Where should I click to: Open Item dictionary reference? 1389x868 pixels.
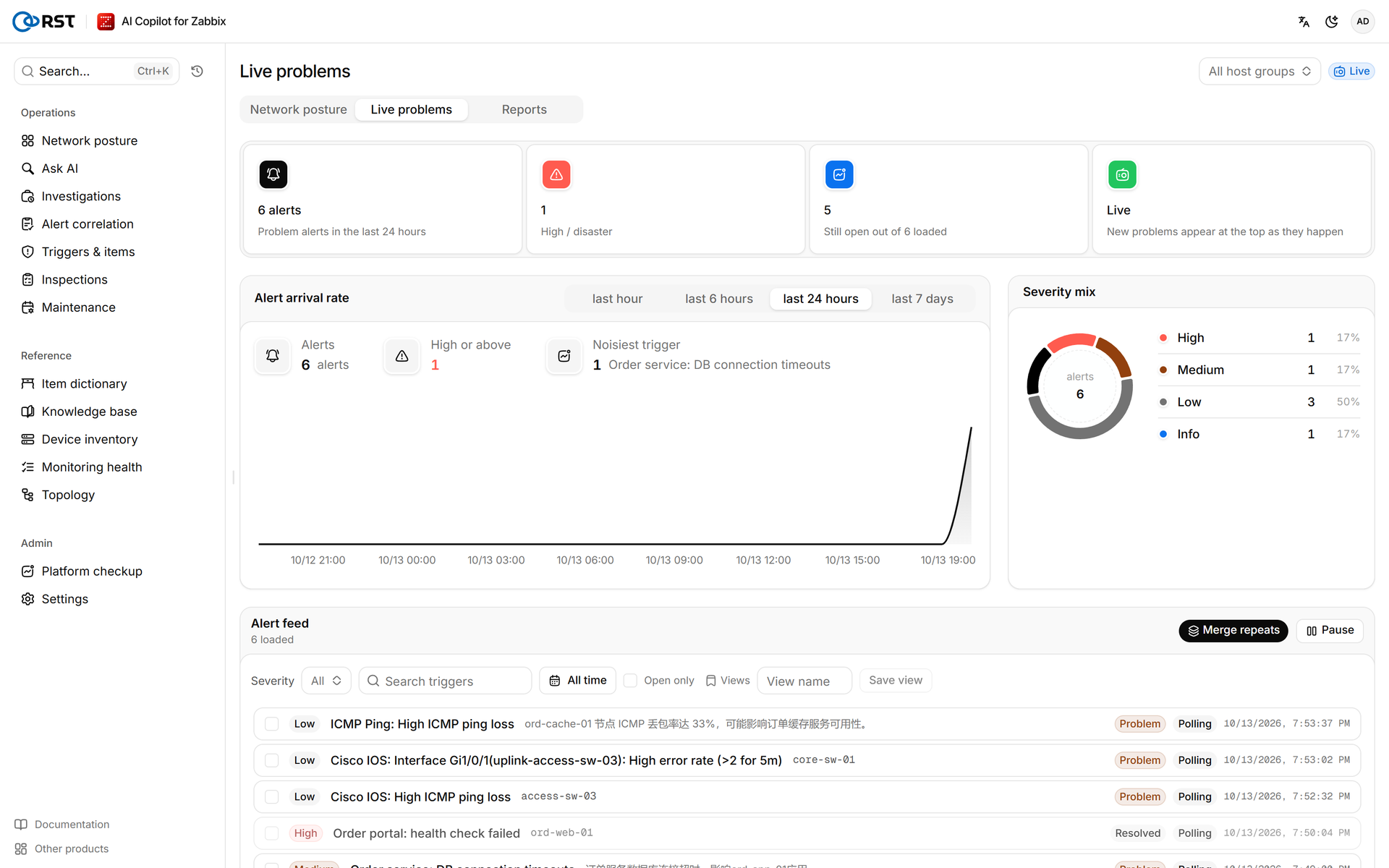coord(84,383)
